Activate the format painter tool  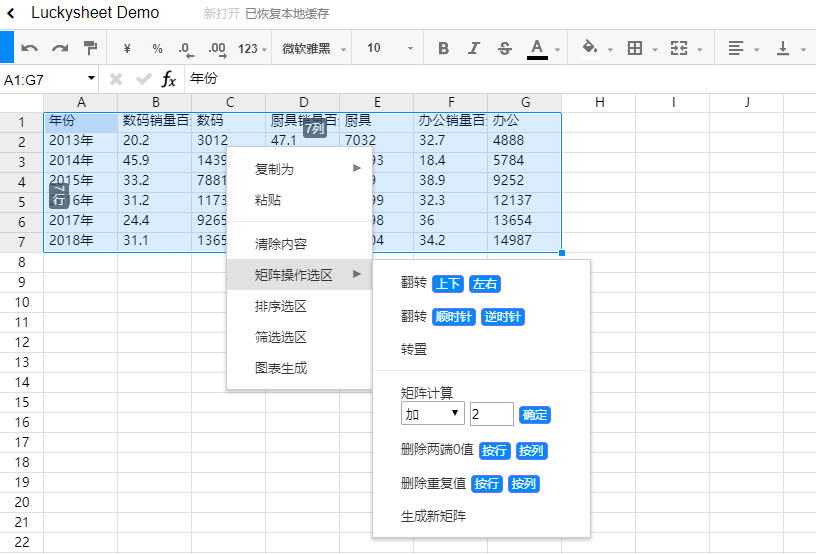90,48
